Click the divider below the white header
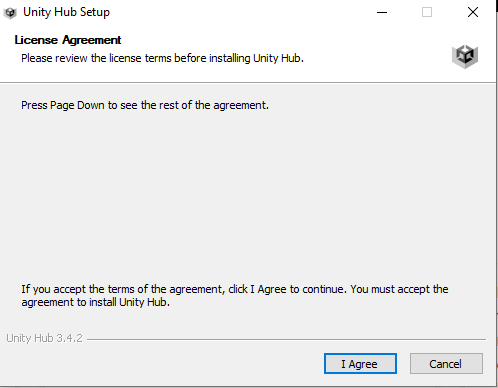 point(248,82)
